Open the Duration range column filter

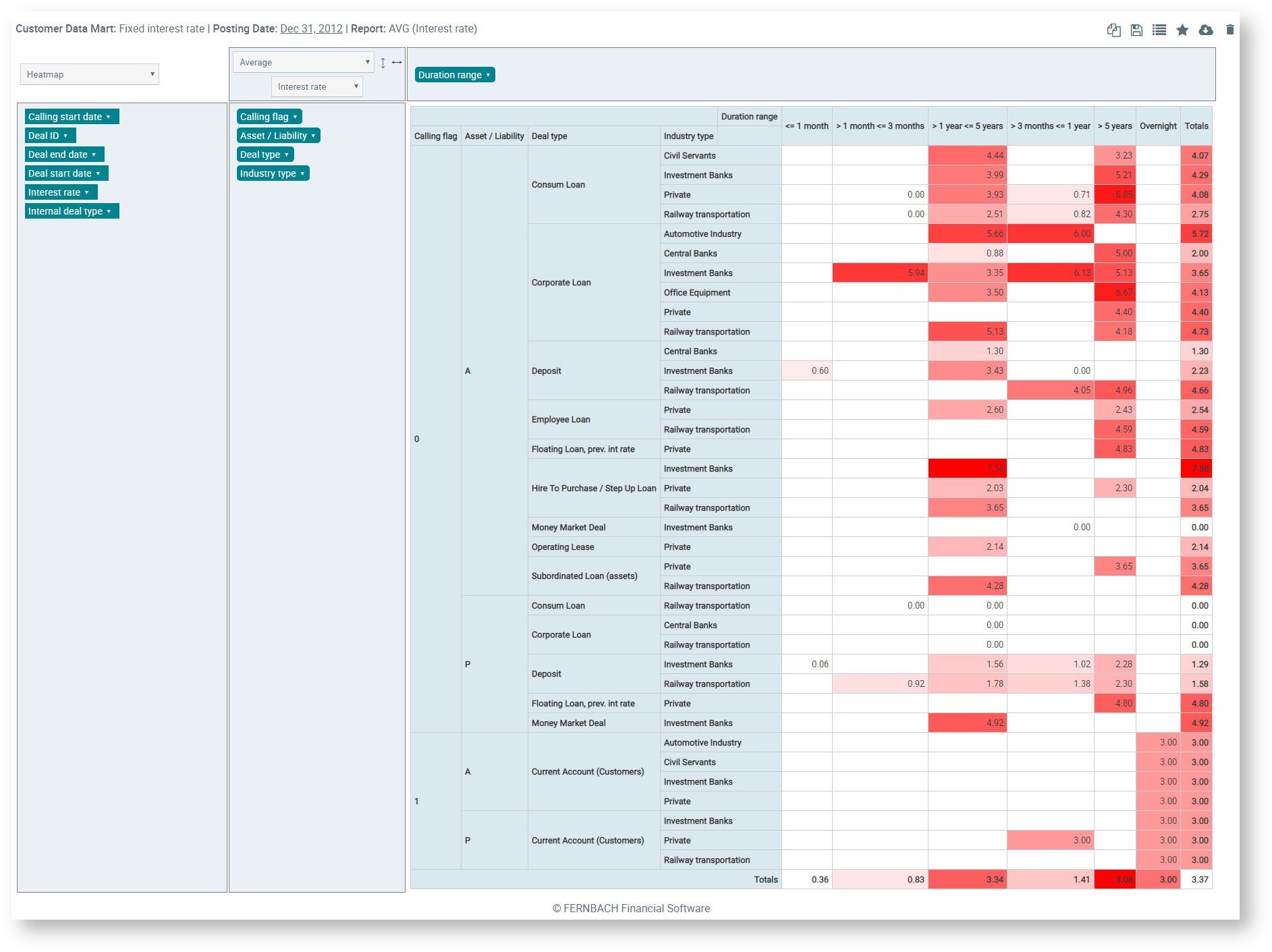pyautogui.click(x=454, y=75)
